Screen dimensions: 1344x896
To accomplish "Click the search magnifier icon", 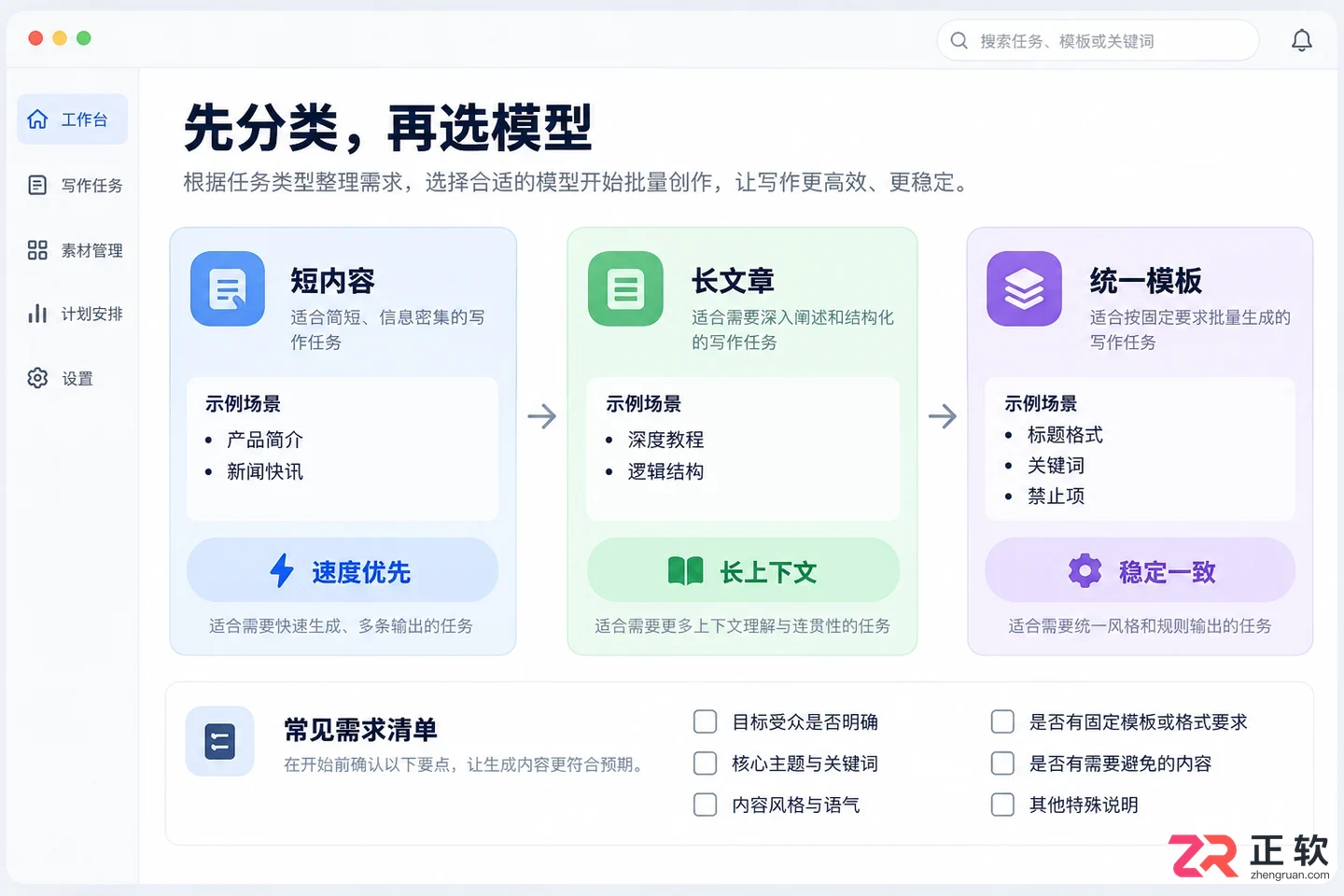I will [959, 40].
